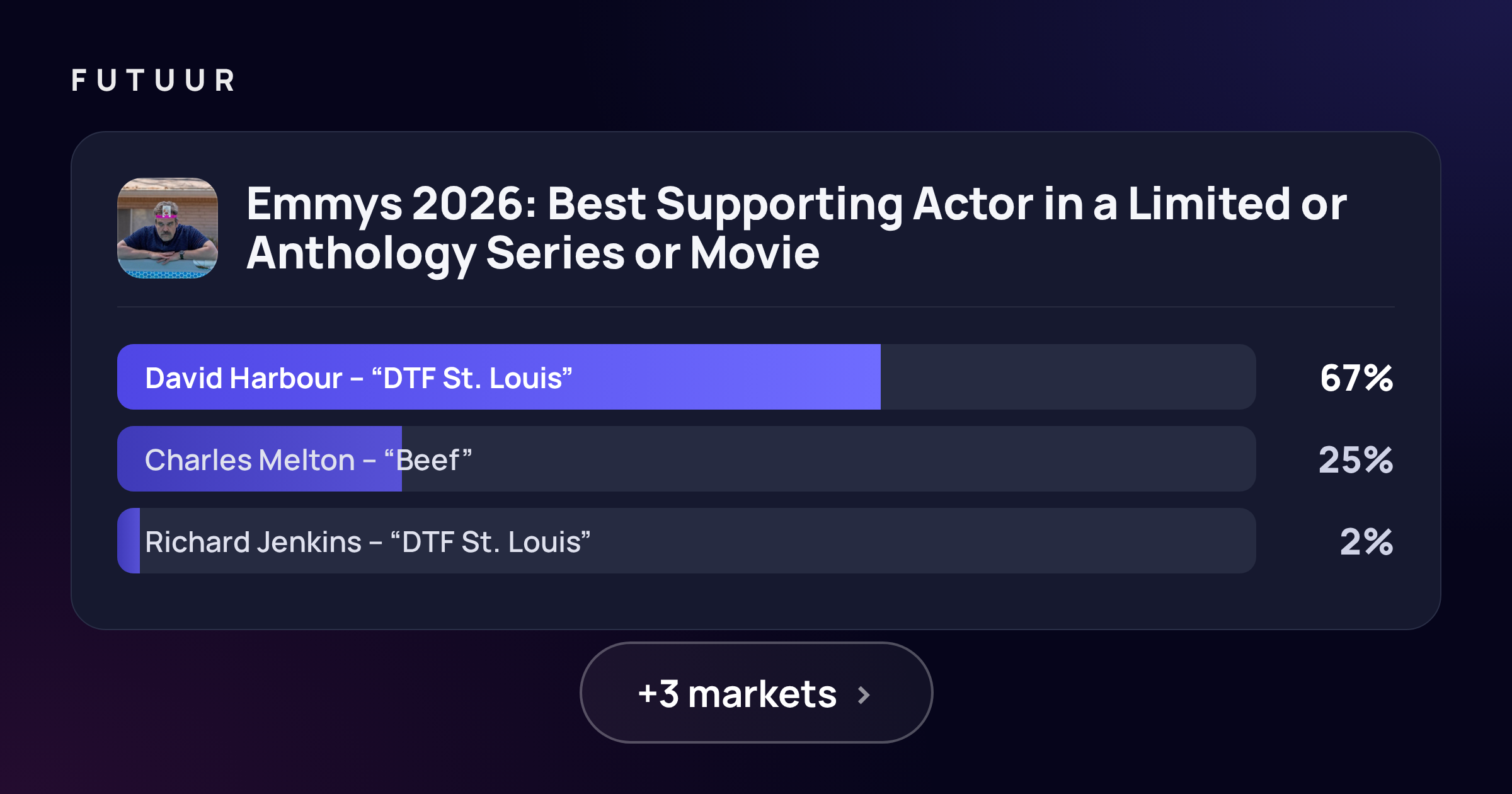The image size is (1512, 794).
Task: Click the unfilled part of David Harbour's bar
Action: (1068, 377)
